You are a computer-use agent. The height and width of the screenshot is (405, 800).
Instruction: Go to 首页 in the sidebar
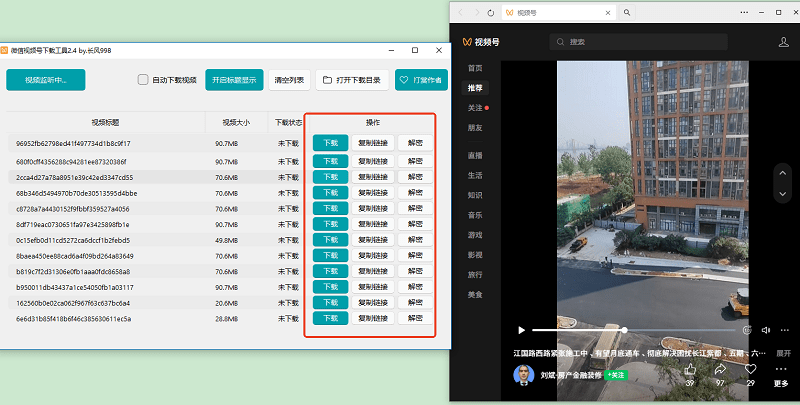475,68
